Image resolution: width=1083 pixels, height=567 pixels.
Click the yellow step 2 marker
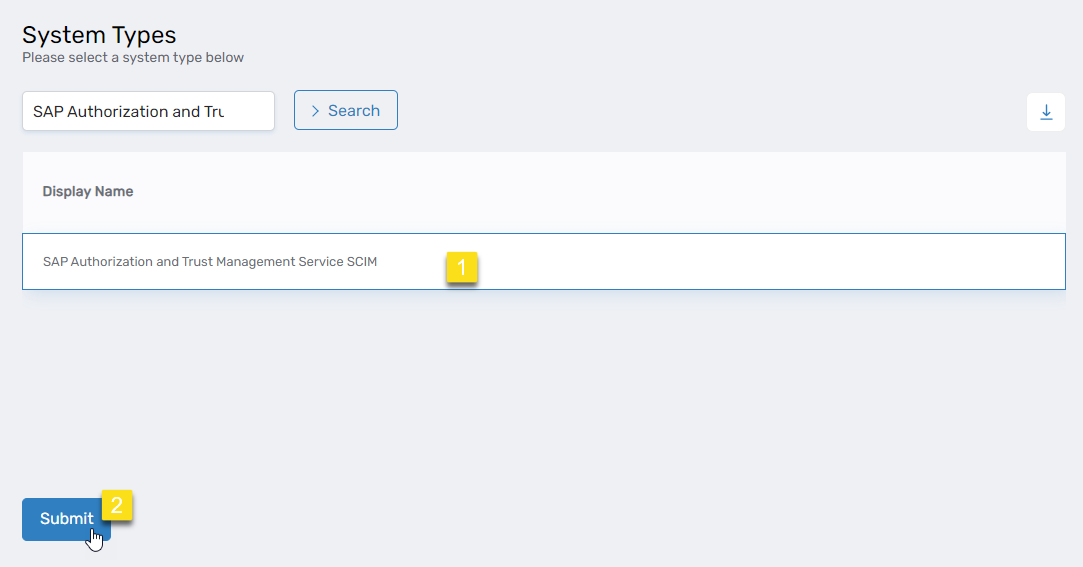pyautogui.click(x=117, y=506)
